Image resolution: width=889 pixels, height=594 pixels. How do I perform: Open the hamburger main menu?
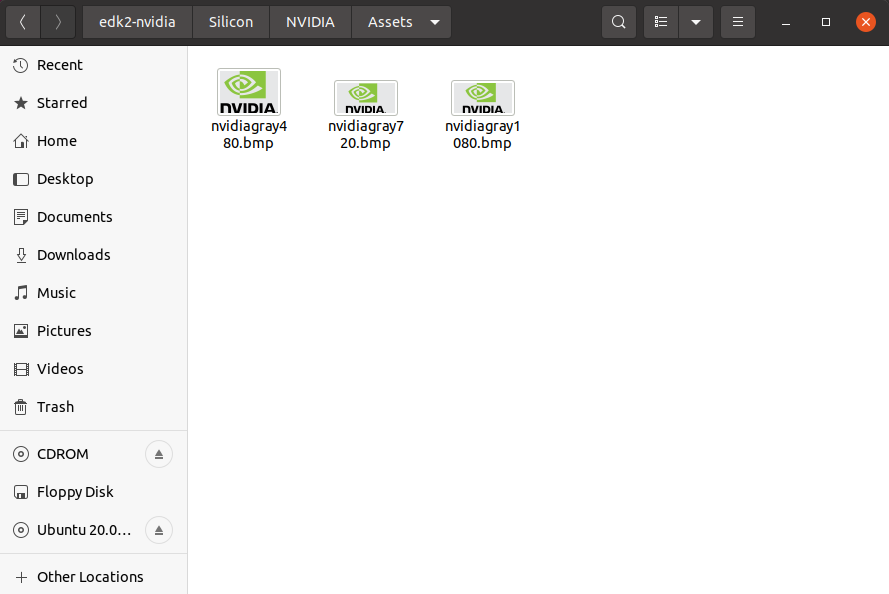point(737,22)
